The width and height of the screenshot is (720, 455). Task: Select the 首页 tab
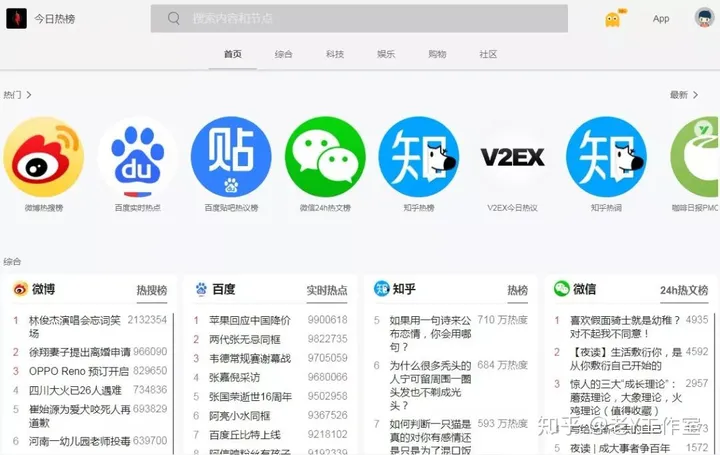[232, 54]
